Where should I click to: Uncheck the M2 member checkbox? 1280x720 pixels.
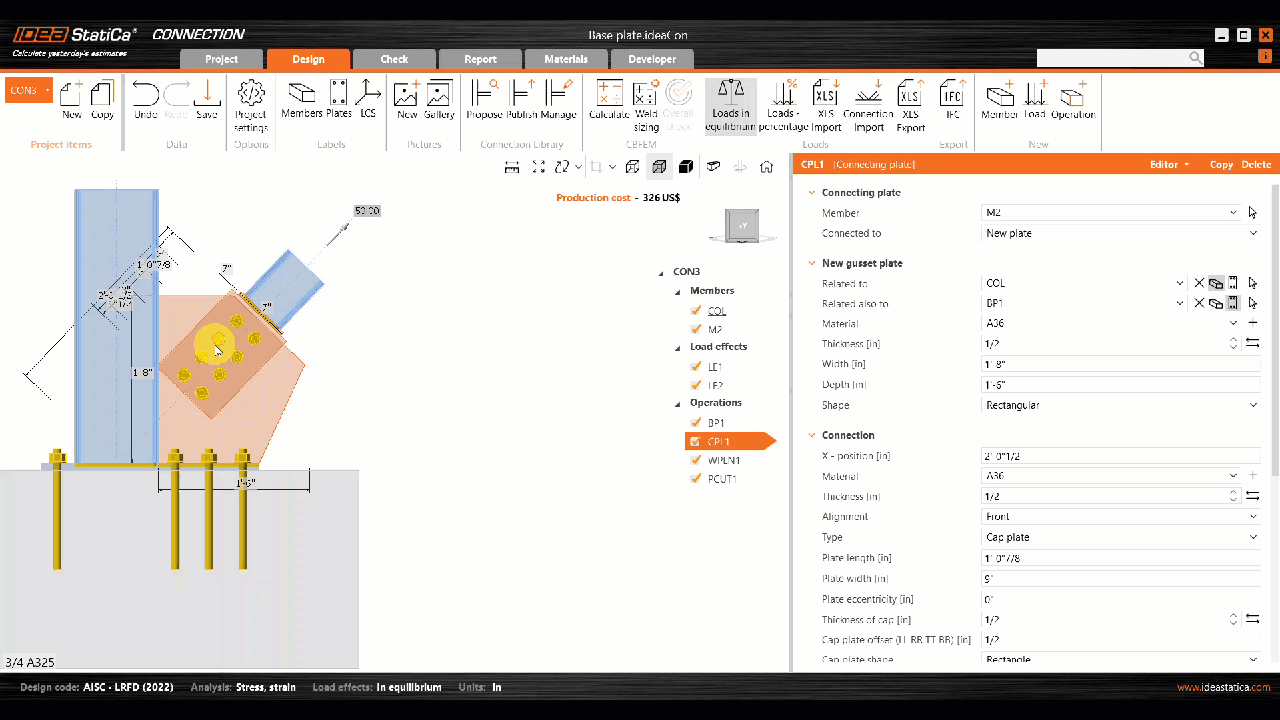(x=696, y=329)
